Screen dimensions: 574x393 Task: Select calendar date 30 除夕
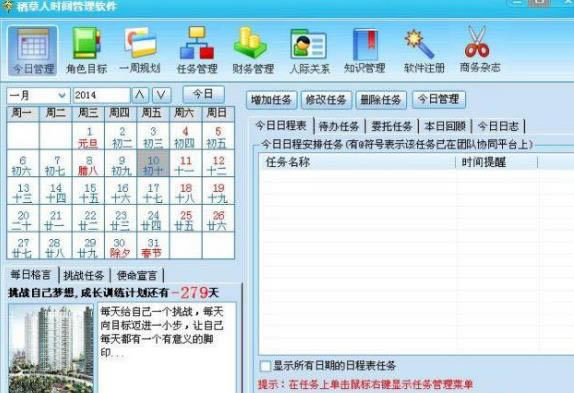(120, 247)
